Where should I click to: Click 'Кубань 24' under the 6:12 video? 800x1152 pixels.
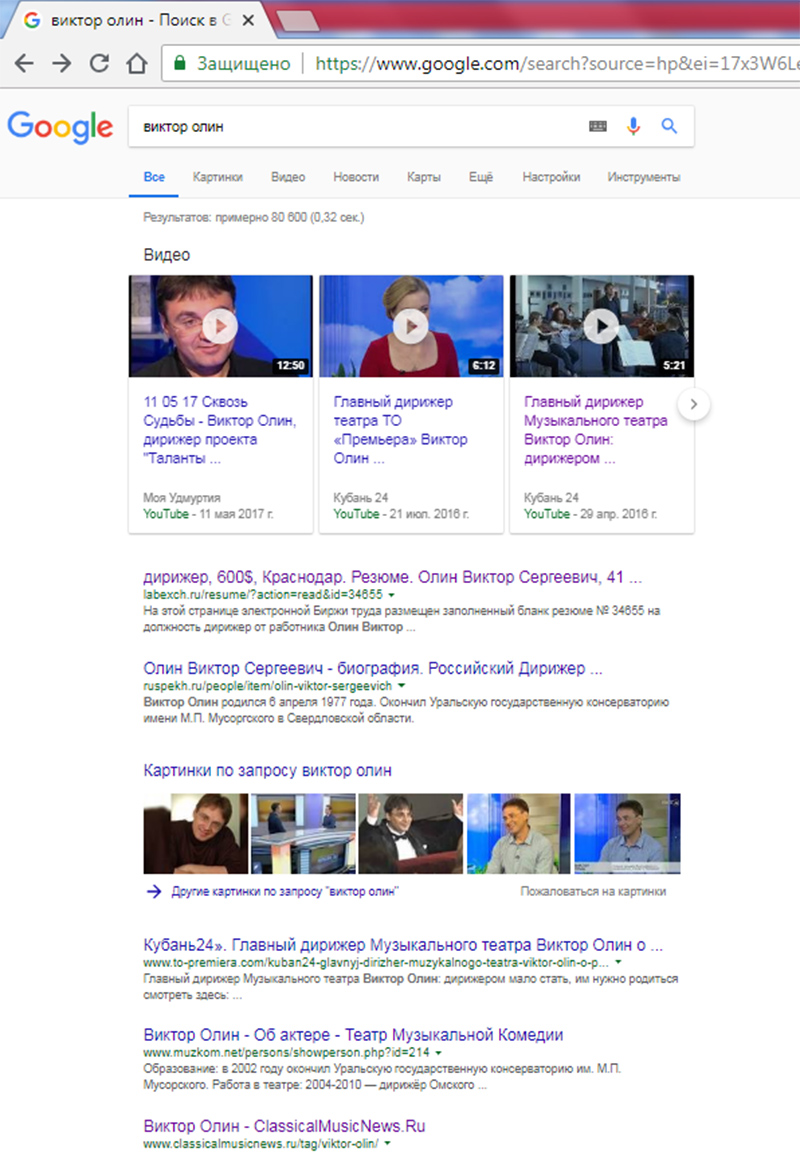tap(361, 498)
